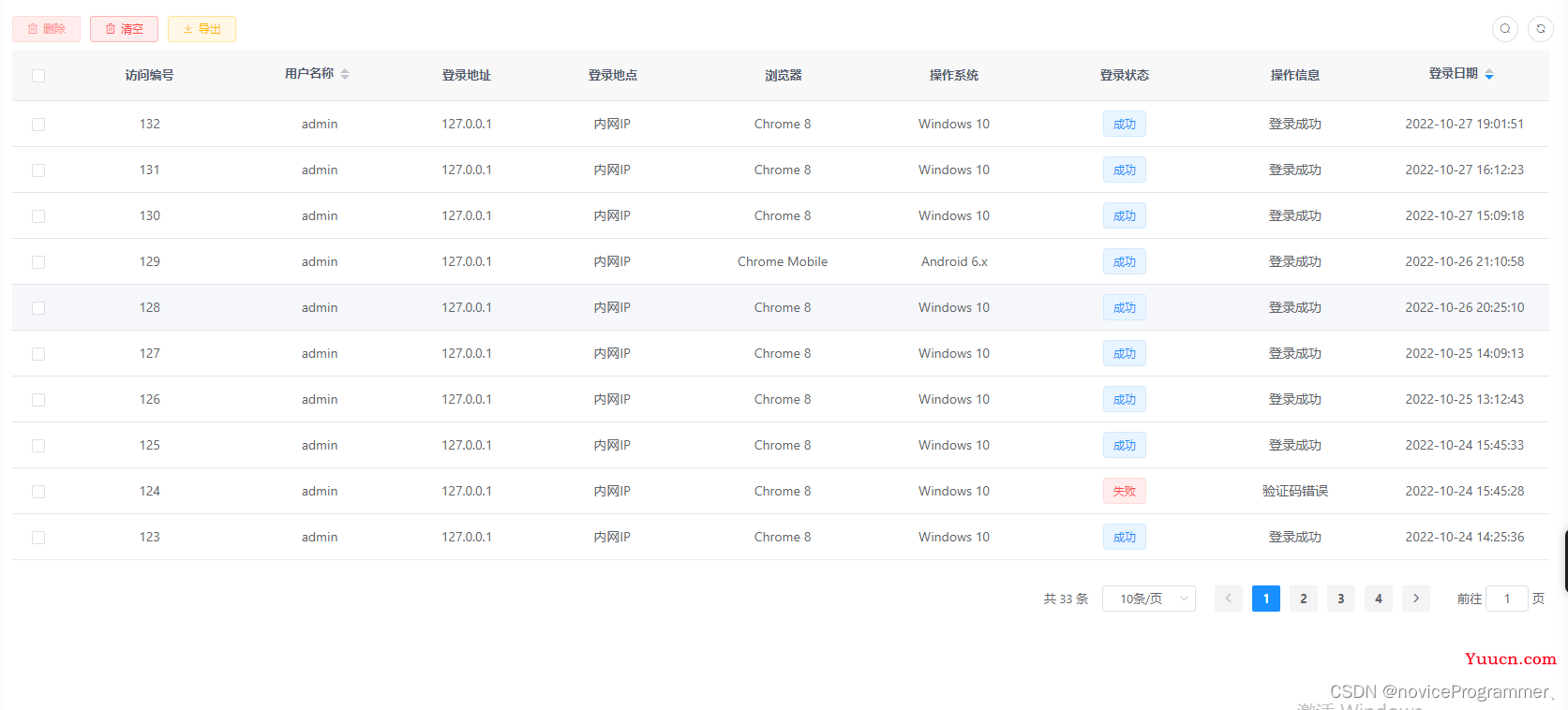1568x710 pixels.
Task: Check the checkbox for row 131
Action: click(x=38, y=170)
